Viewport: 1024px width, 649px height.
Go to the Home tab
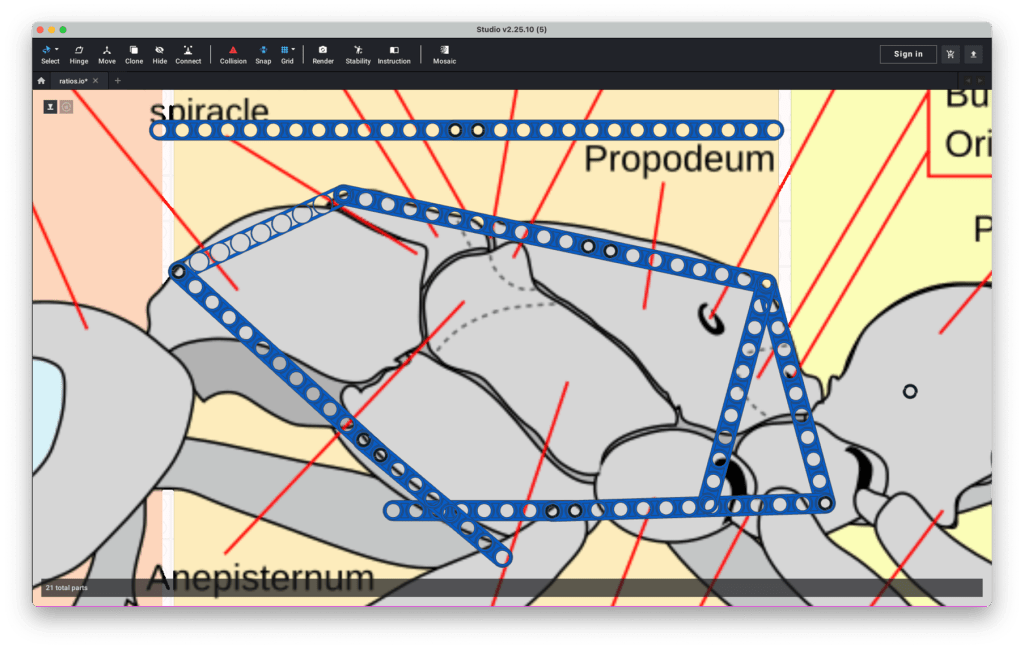tap(41, 81)
